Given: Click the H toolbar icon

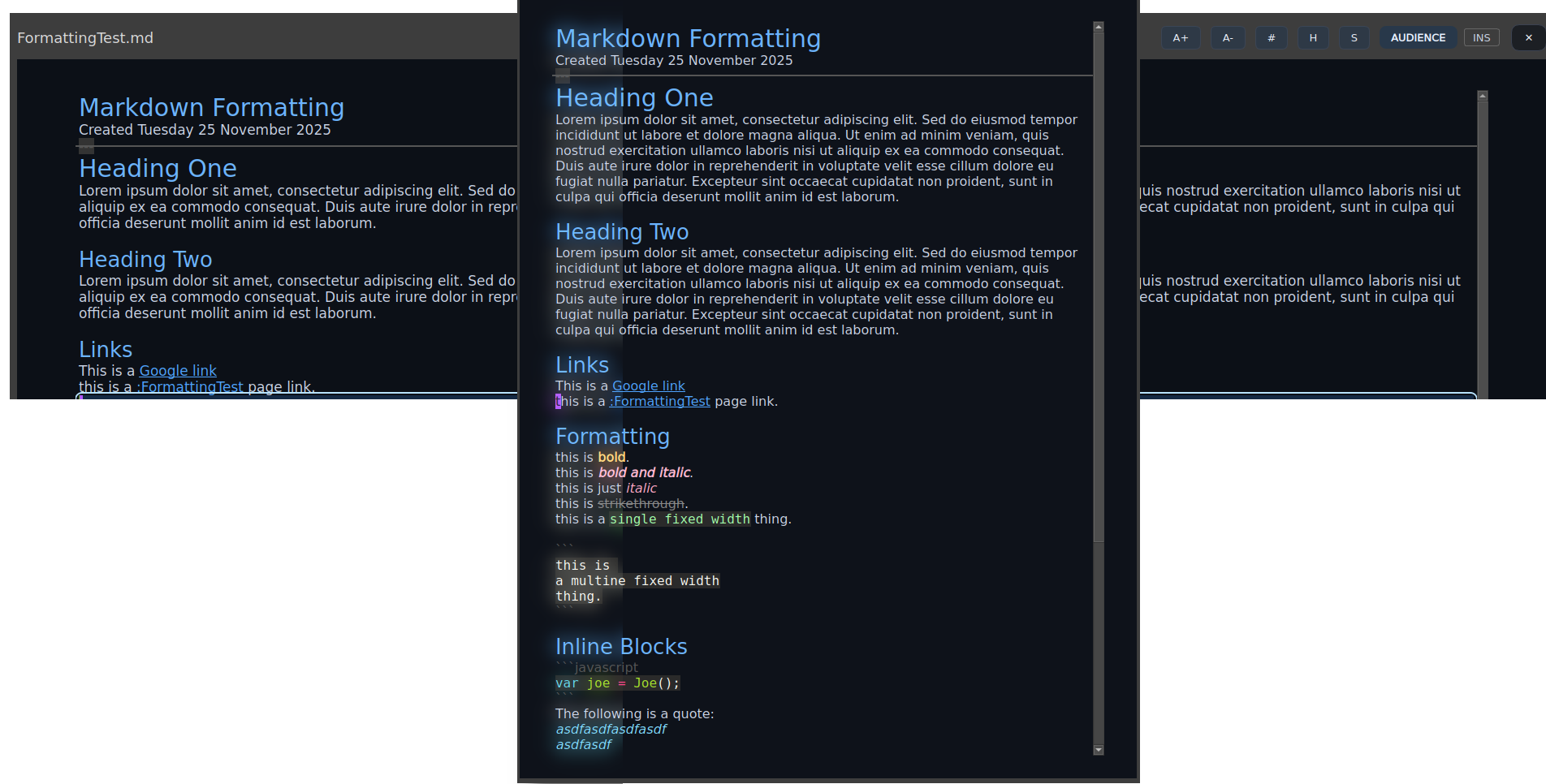Looking at the screenshot, I should [x=1312, y=37].
